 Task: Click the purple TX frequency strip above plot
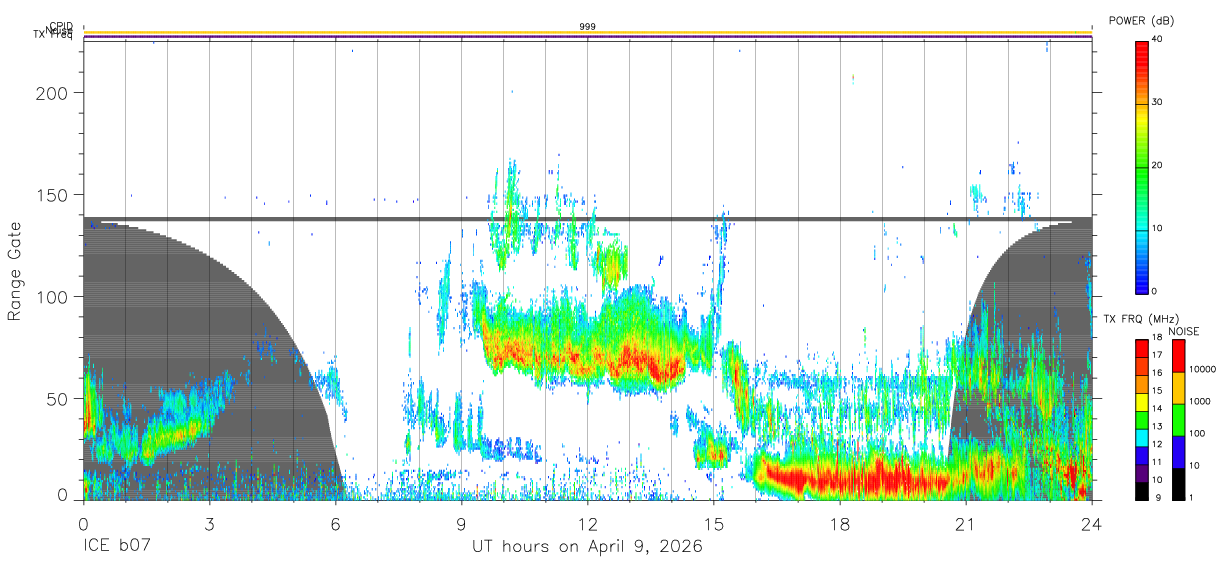tap(588, 36)
